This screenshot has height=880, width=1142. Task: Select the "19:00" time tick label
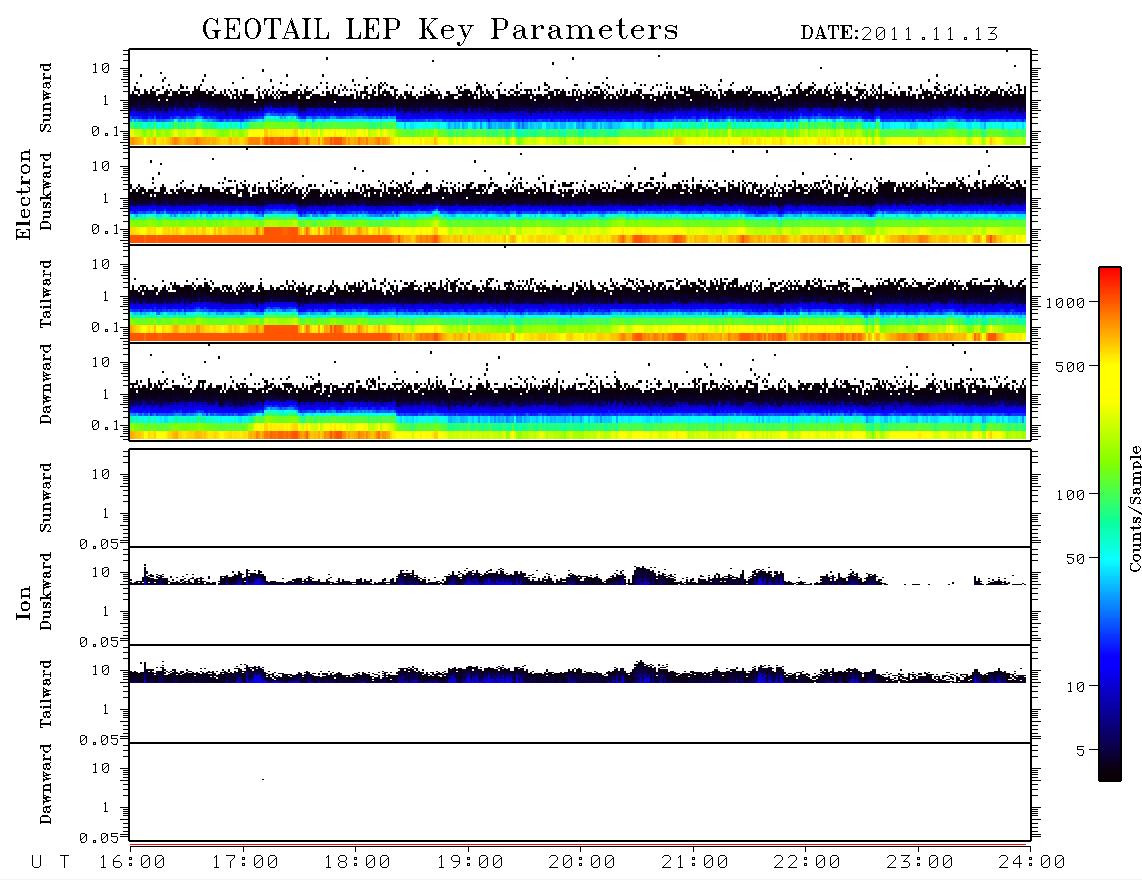(470, 863)
